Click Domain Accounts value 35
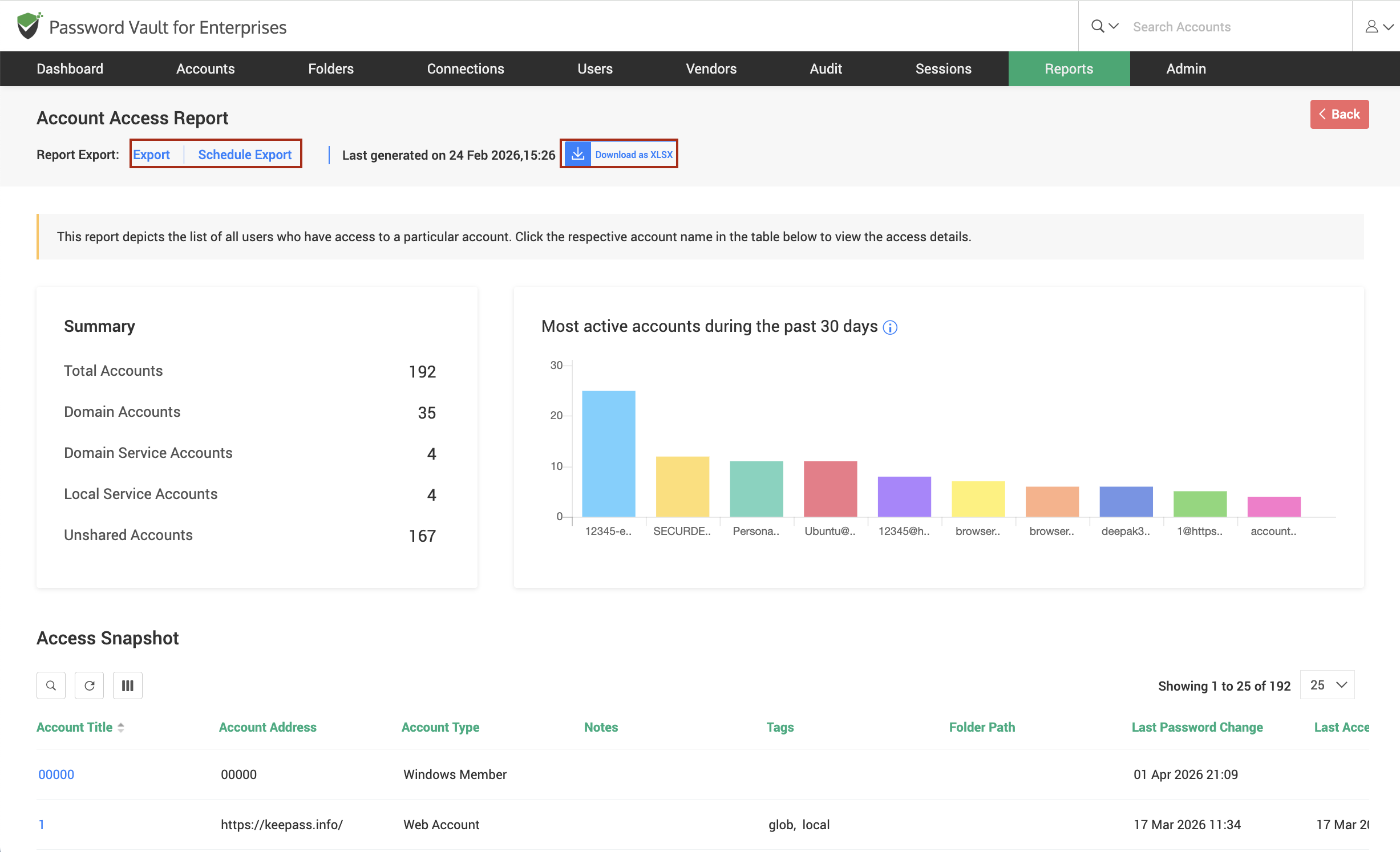This screenshot has width=1400, height=852. coord(427,413)
